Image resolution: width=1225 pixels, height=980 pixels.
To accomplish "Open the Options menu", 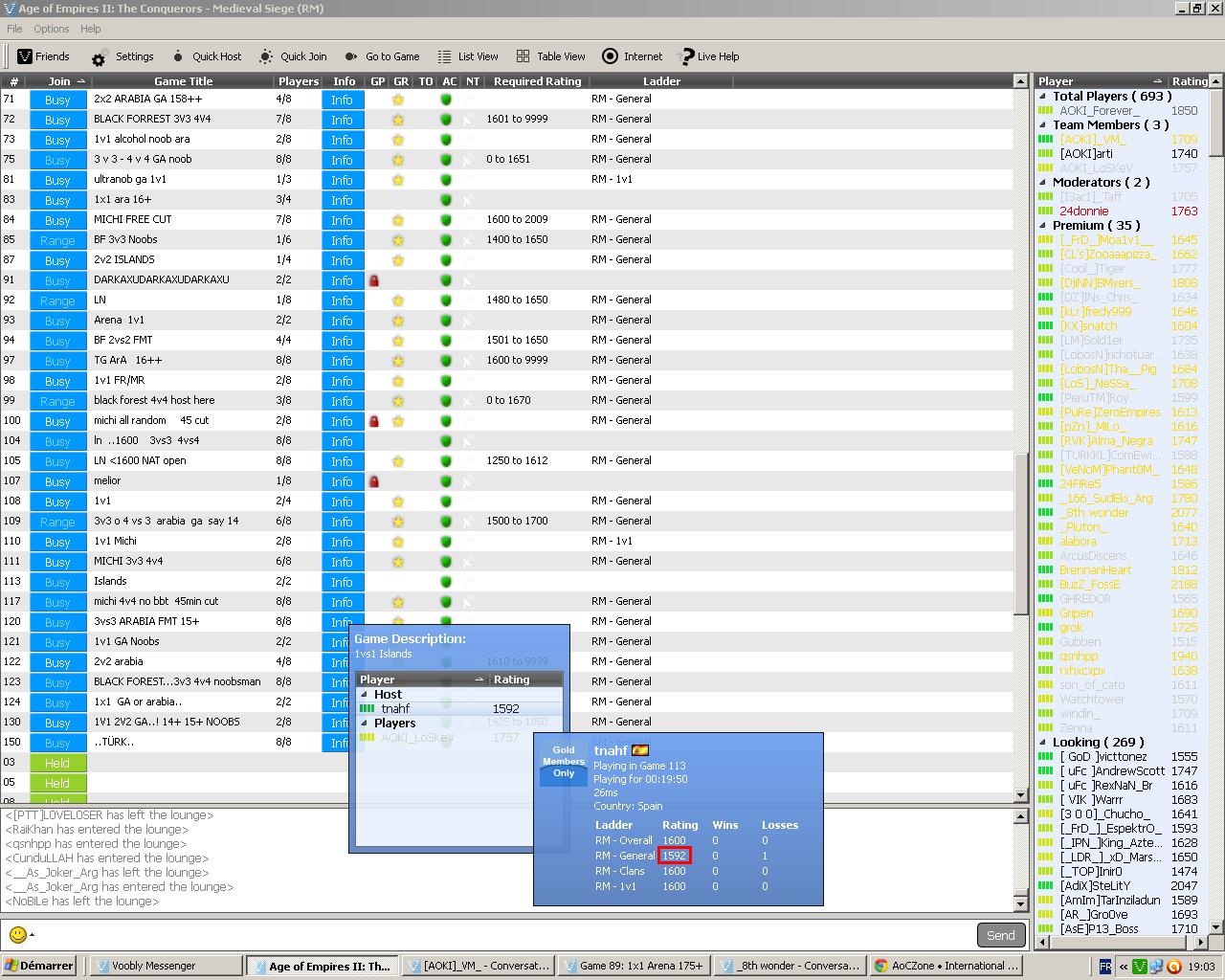I will point(51,29).
